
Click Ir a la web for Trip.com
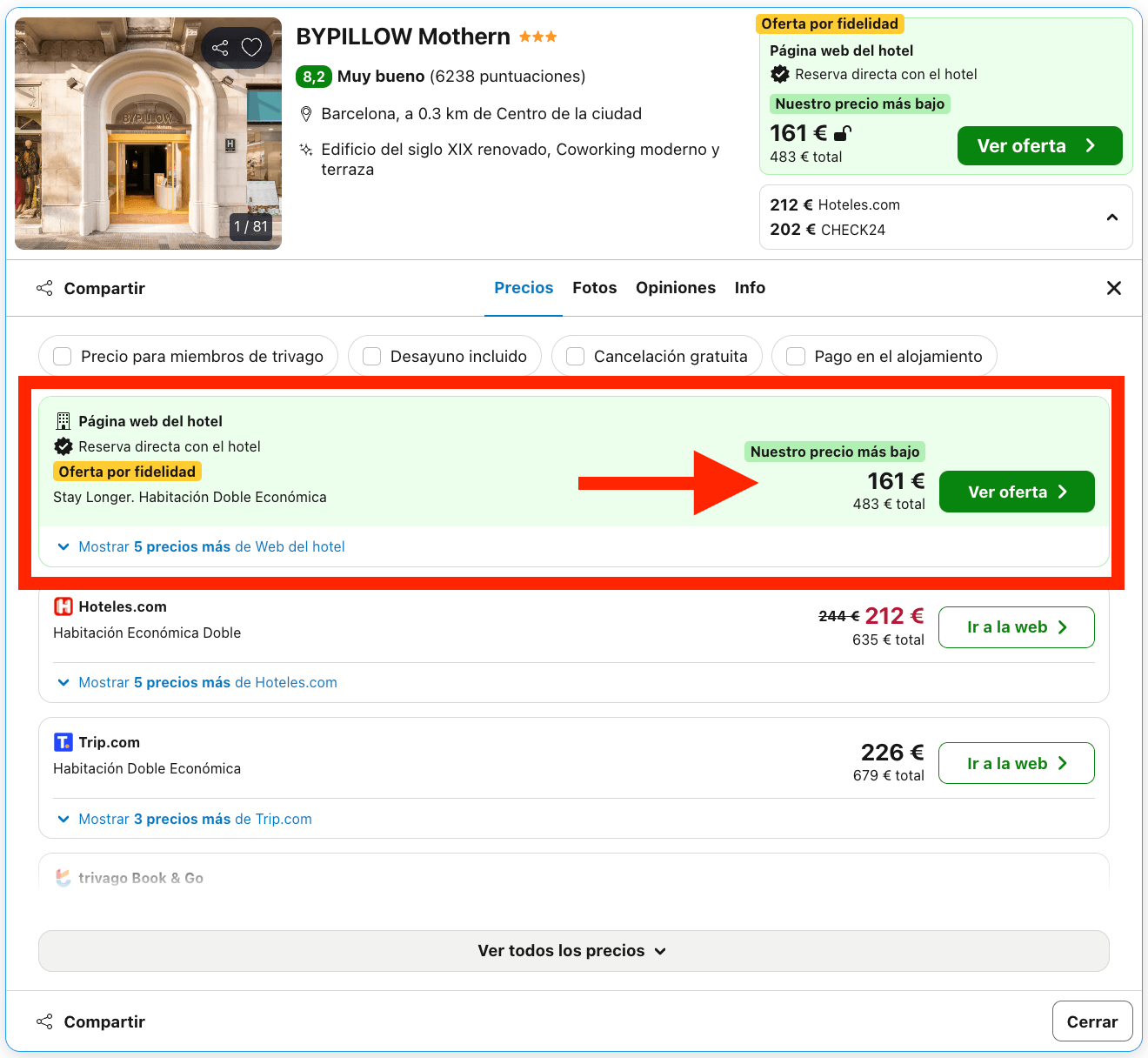pos(1017,763)
